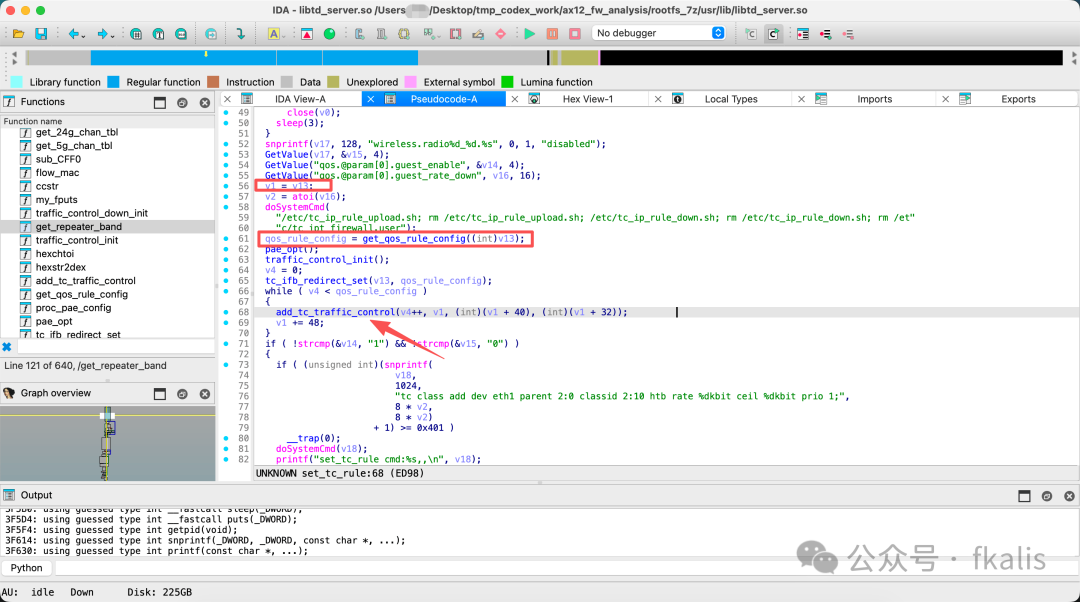Image resolution: width=1080 pixels, height=602 pixels.
Task: Select pae_opt in the function list
Action: click(54, 321)
